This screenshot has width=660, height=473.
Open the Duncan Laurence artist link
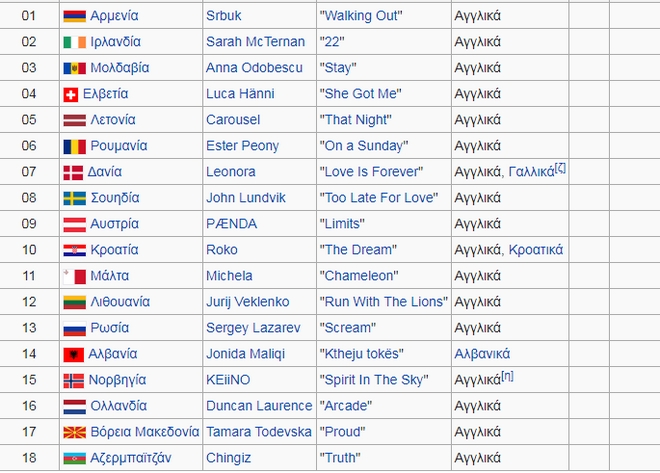(x=259, y=406)
